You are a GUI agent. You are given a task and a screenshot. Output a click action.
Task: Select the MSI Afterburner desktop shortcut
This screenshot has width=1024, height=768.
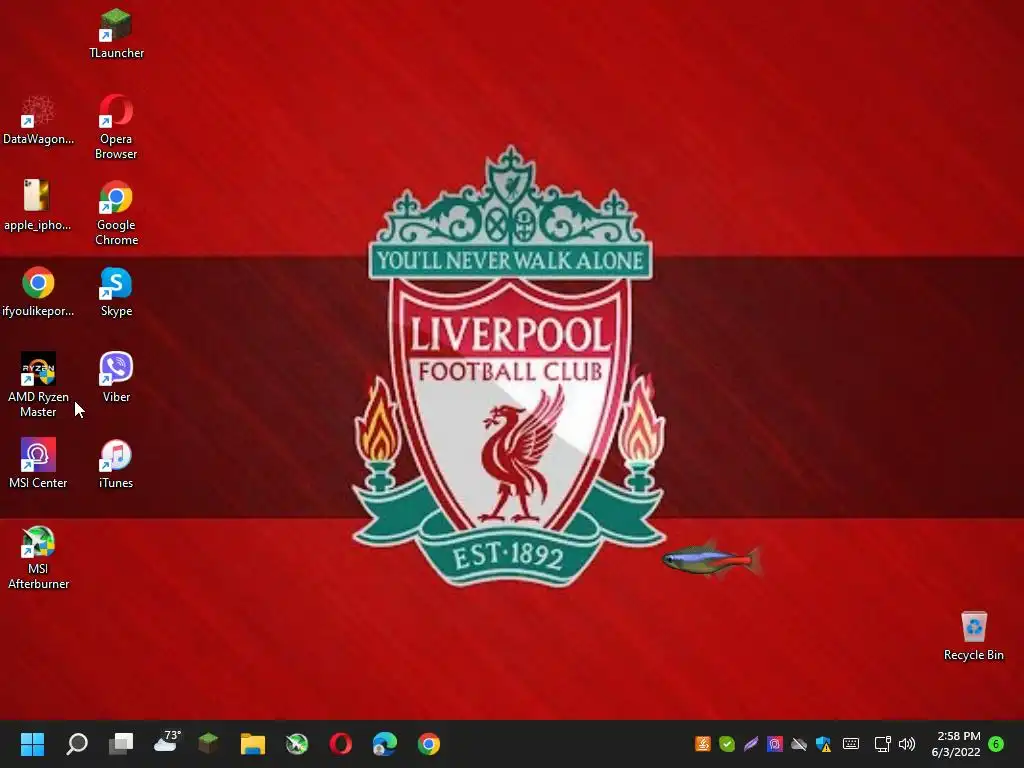click(38, 557)
